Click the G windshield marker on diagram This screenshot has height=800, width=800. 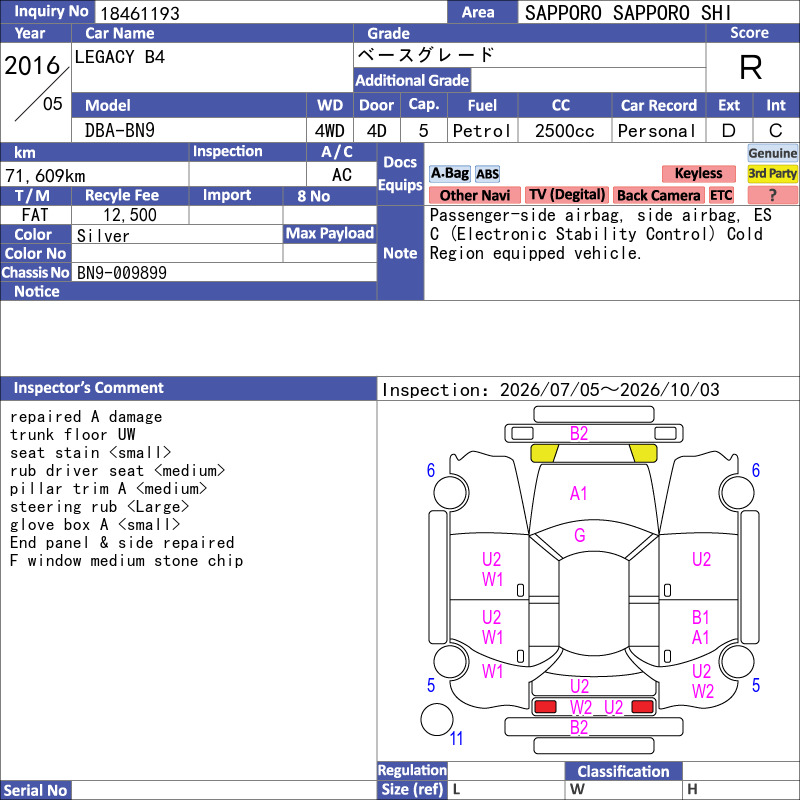580,535
